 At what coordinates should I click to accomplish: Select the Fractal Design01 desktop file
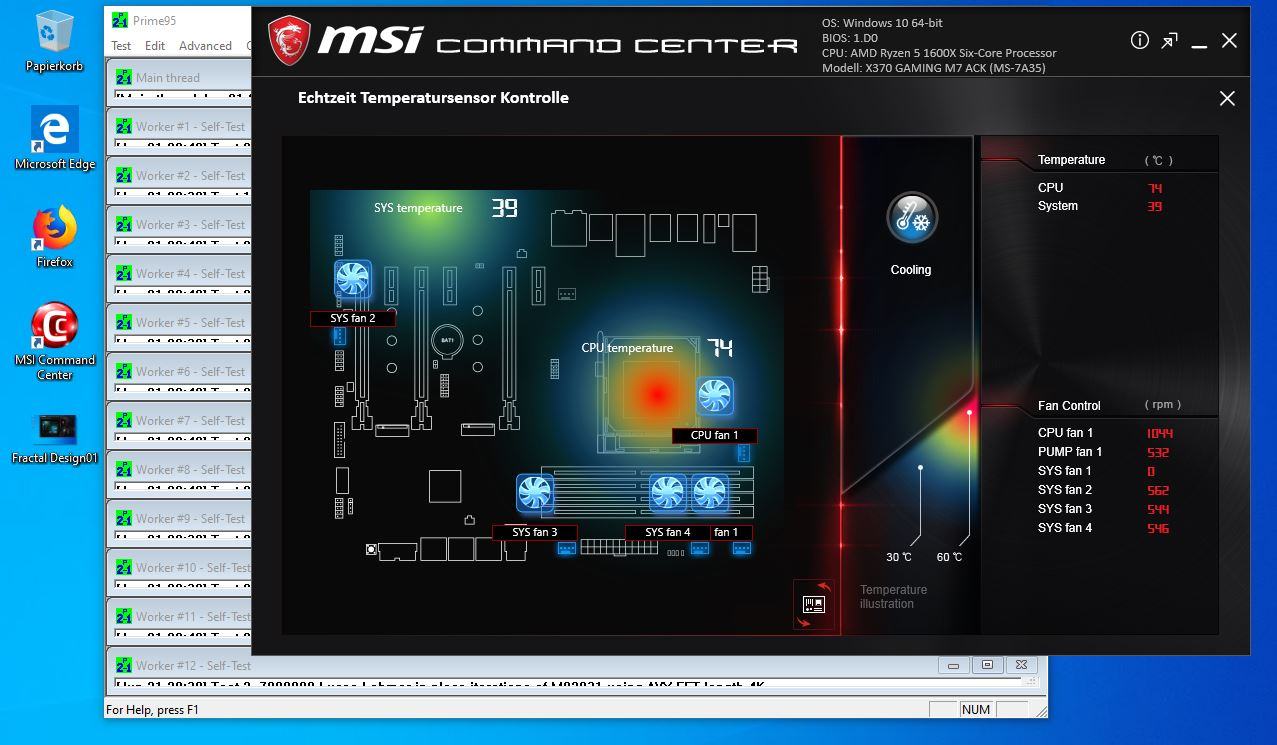pyautogui.click(x=54, y=440)
